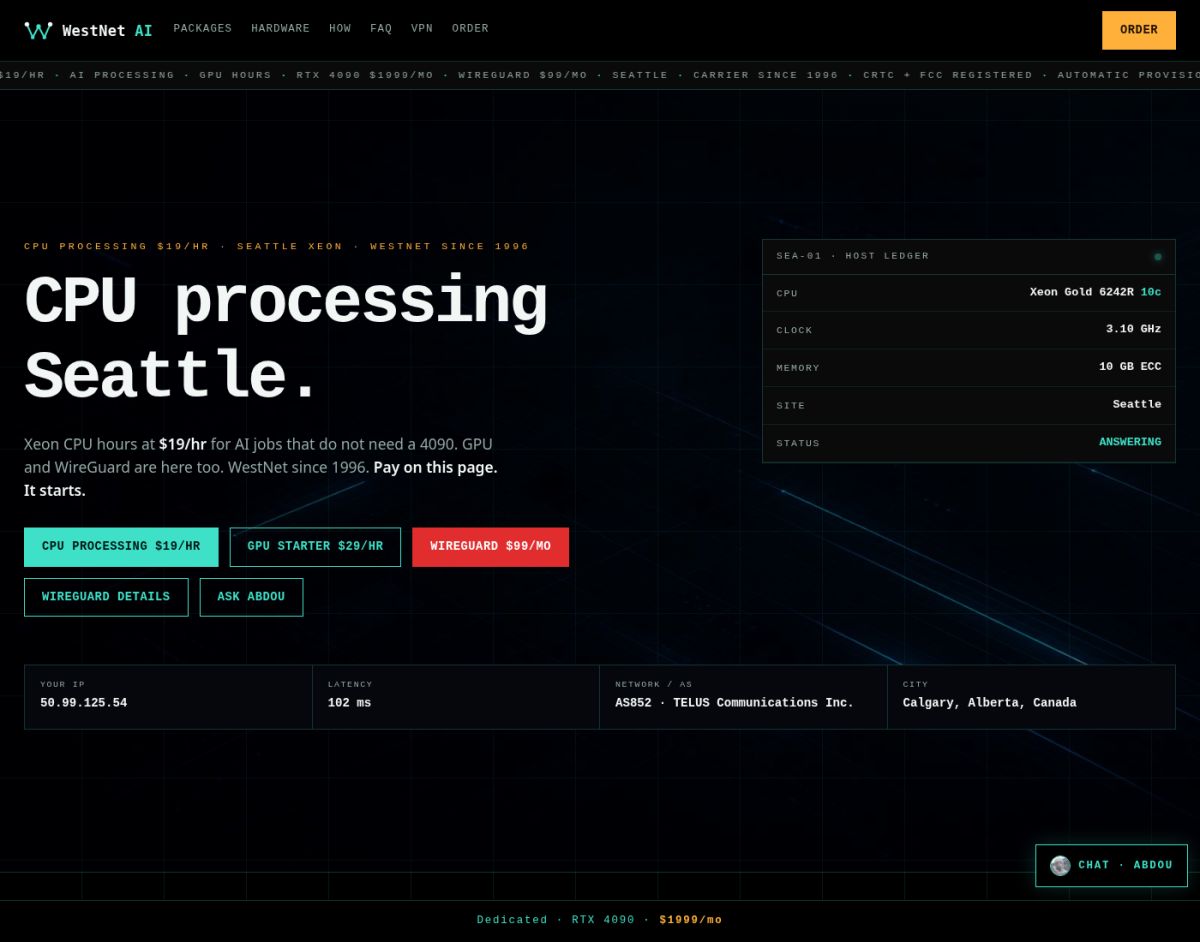The width and height of the screenshot is (1200, 942).
Task: Open the FAQ nav link
Action: (381, 29)
